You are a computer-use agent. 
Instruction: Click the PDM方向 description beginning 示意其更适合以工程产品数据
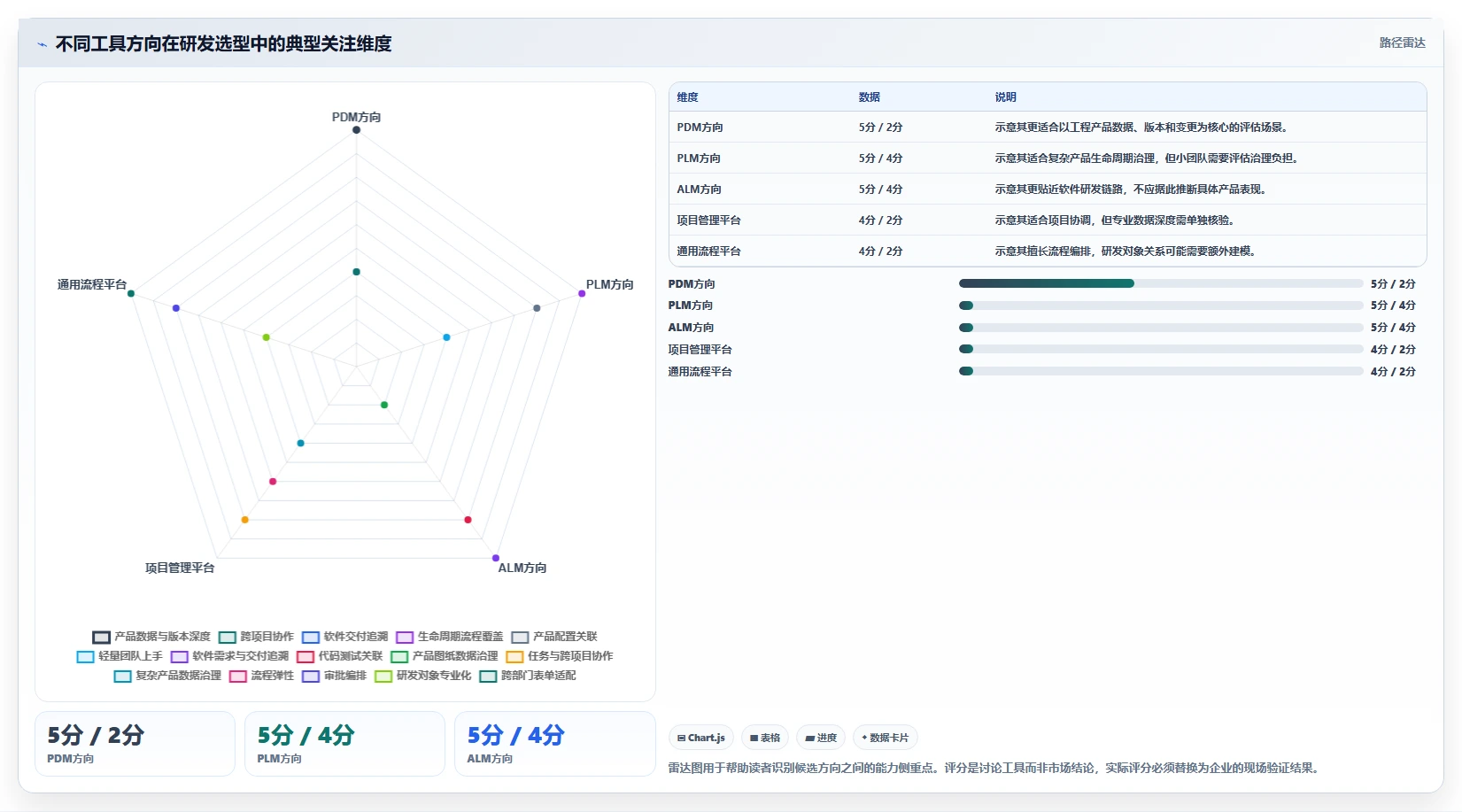1141,128
